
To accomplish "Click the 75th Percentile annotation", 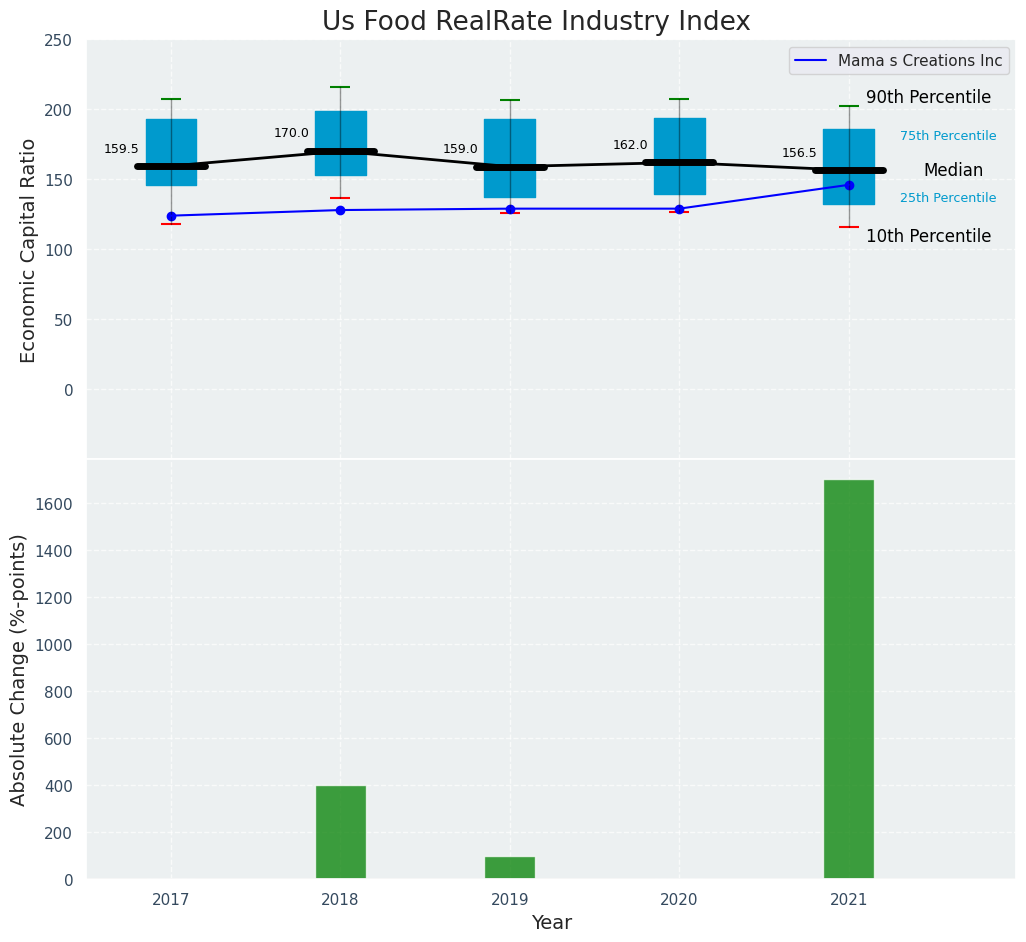I will pyautogui.click(x=947, y=136).
